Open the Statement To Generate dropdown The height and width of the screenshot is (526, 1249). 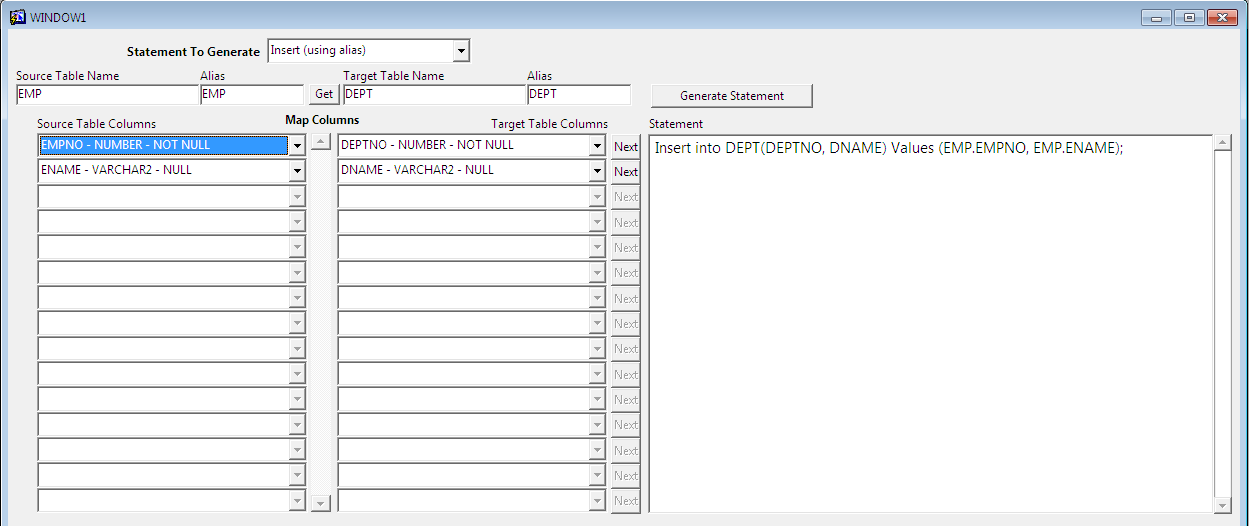click(460, 51)
